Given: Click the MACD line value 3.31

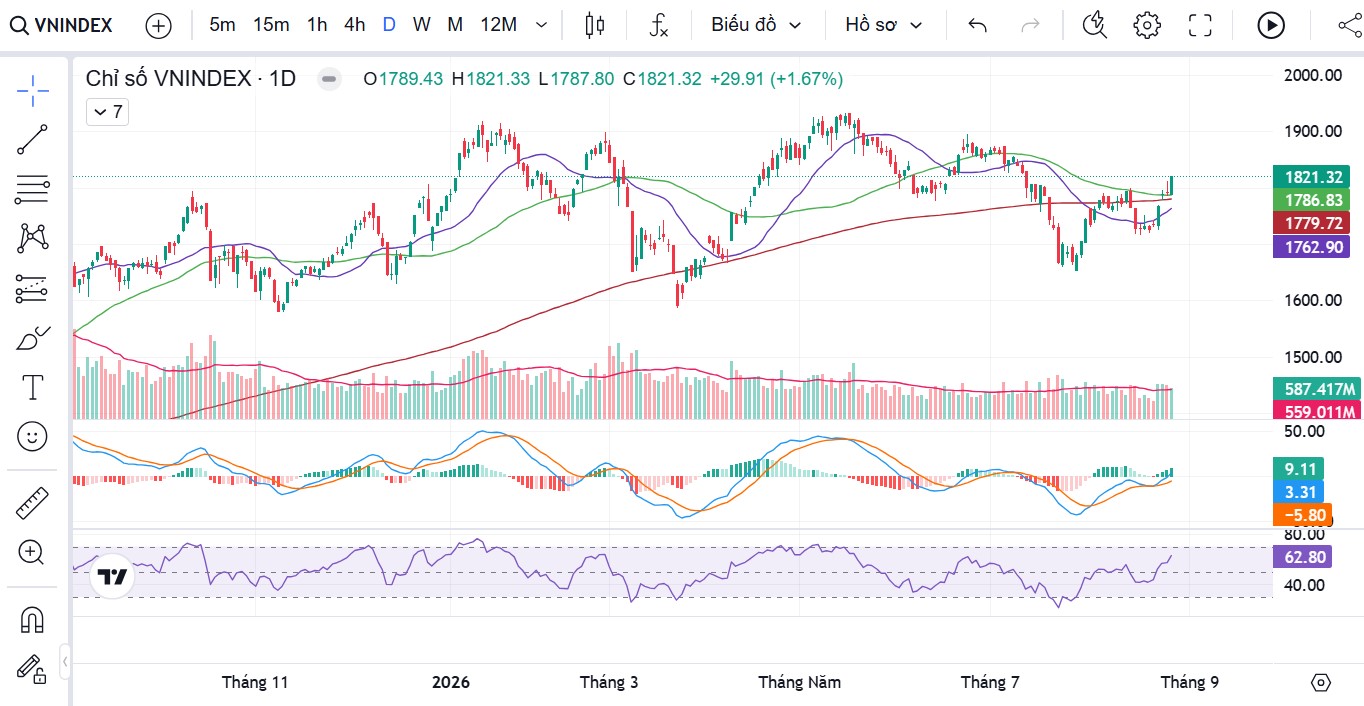Looking at the screenshot, I should [1298, 492].
